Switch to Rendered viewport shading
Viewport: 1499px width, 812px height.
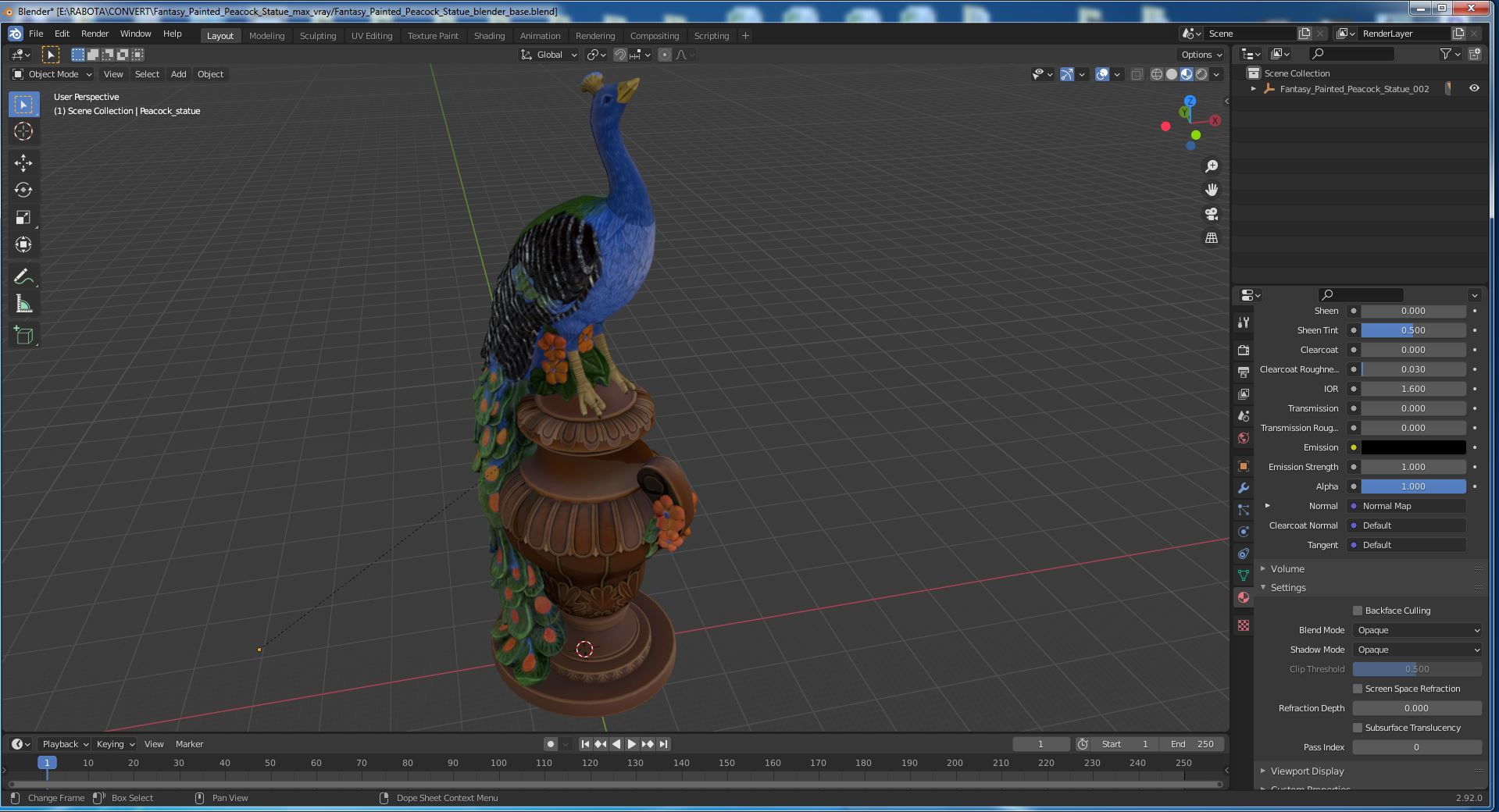point(1201,74)
